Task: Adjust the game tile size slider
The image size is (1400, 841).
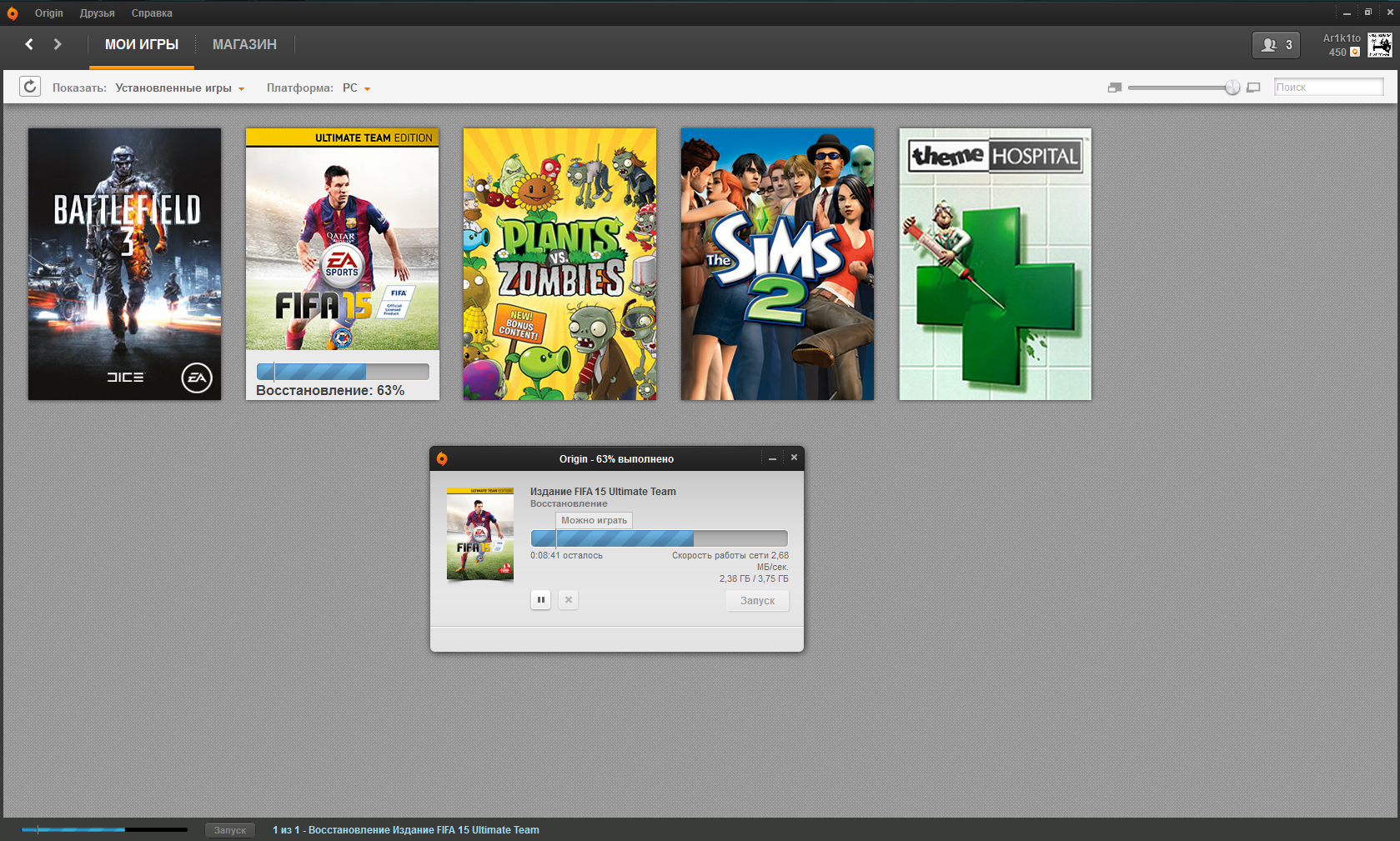Action: (x=1232, y=88)
